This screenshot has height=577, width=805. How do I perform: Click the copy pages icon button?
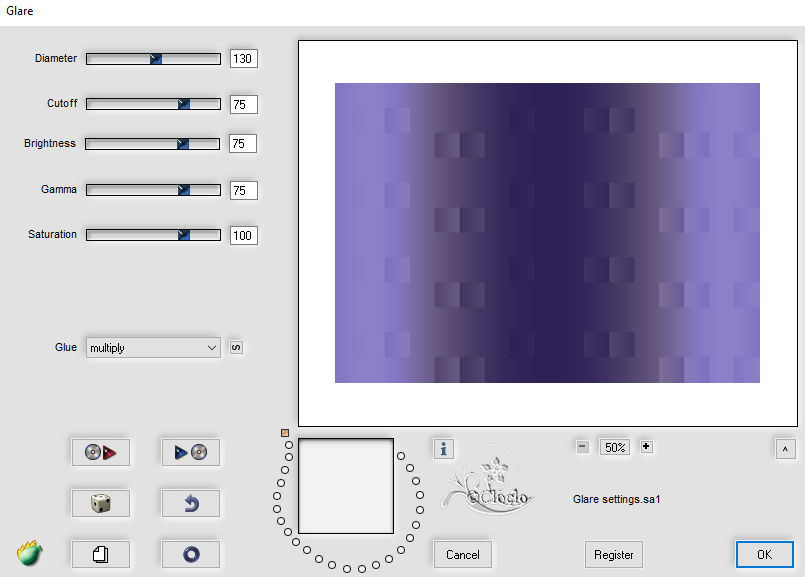[x=101, y=554]
